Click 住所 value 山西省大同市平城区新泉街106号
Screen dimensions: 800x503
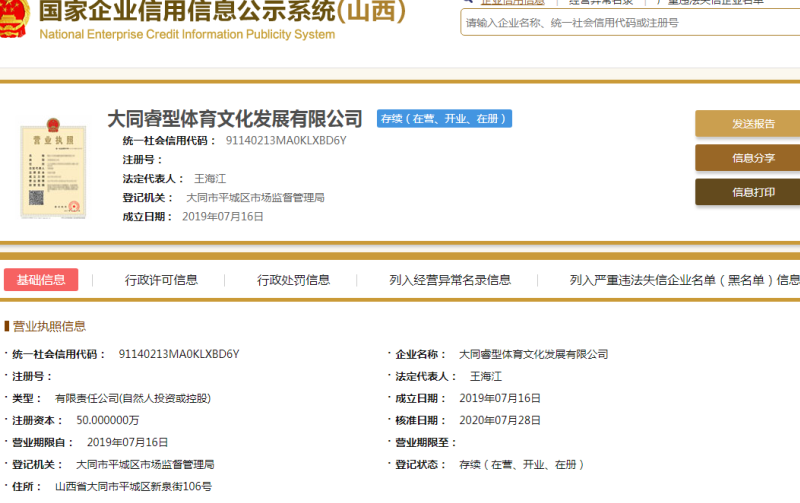tap(133, 487)
